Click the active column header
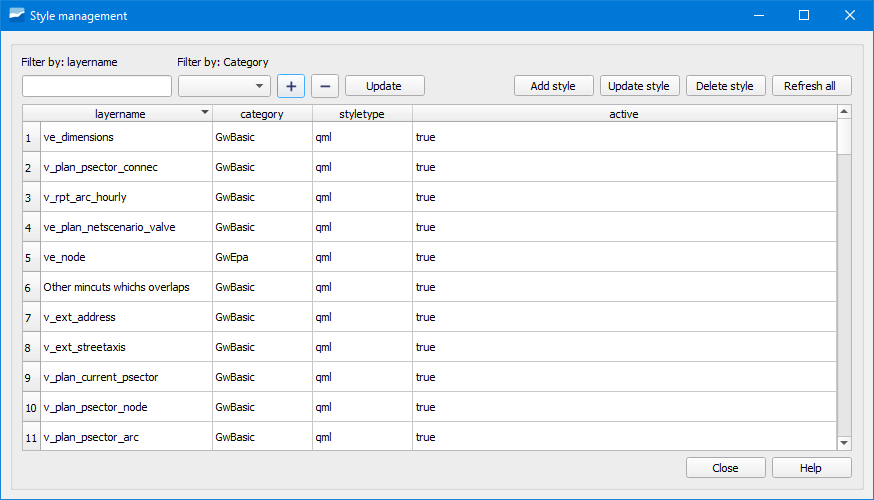Screen dimensions: 874x500 tap(624, 114)
